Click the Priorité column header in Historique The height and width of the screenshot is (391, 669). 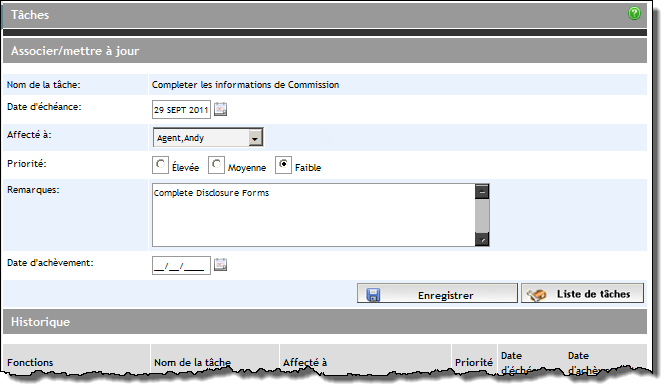(x=474, y=361)
